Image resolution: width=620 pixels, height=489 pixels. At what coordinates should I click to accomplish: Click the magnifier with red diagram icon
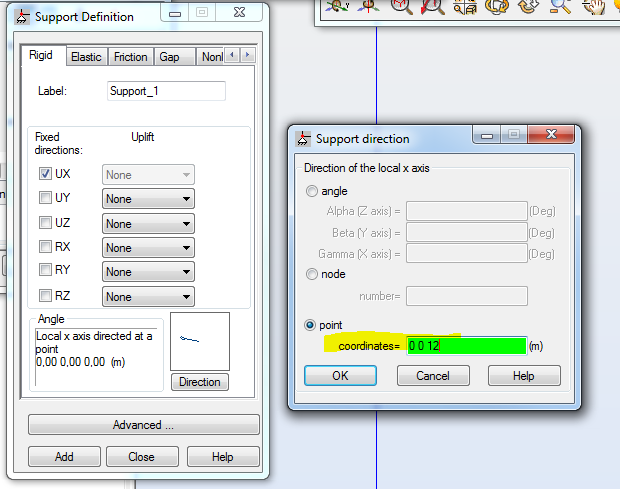click(402, 6)
